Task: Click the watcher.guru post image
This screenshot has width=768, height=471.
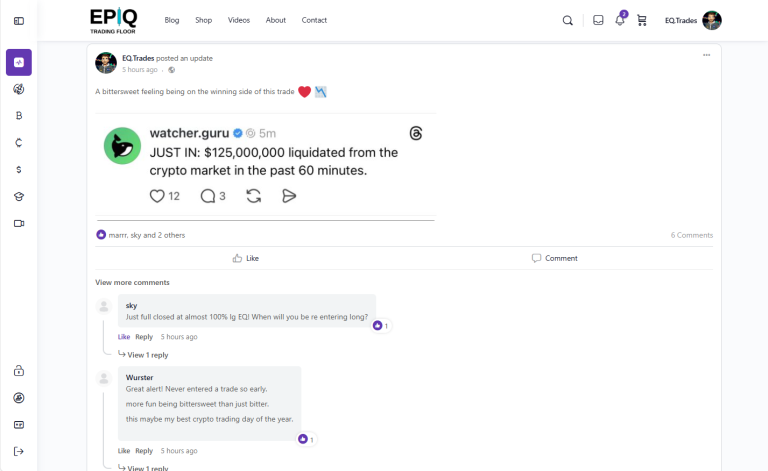Action: pos(265,166)
